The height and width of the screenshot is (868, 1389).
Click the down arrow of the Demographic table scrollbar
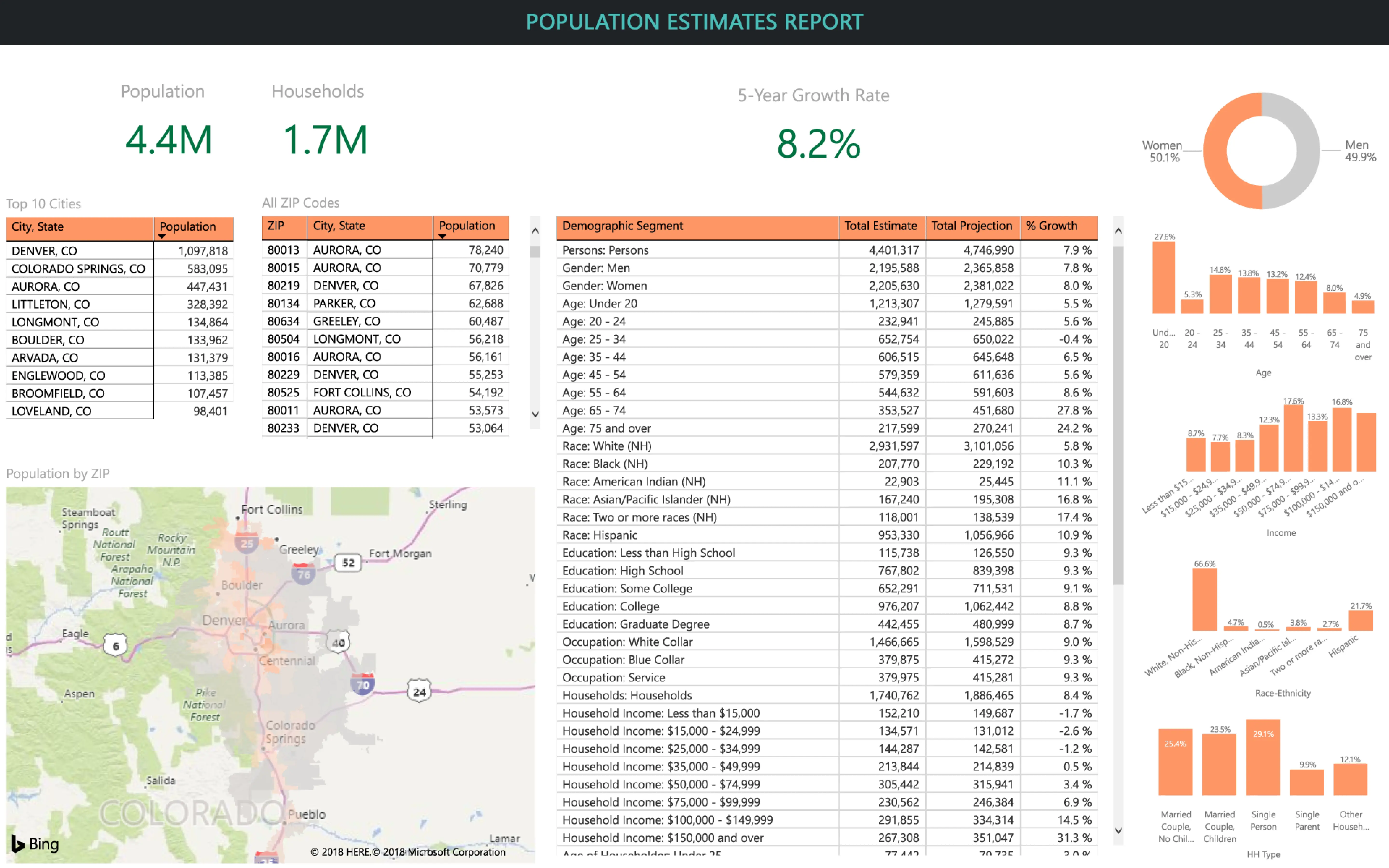click(1118, 830)
